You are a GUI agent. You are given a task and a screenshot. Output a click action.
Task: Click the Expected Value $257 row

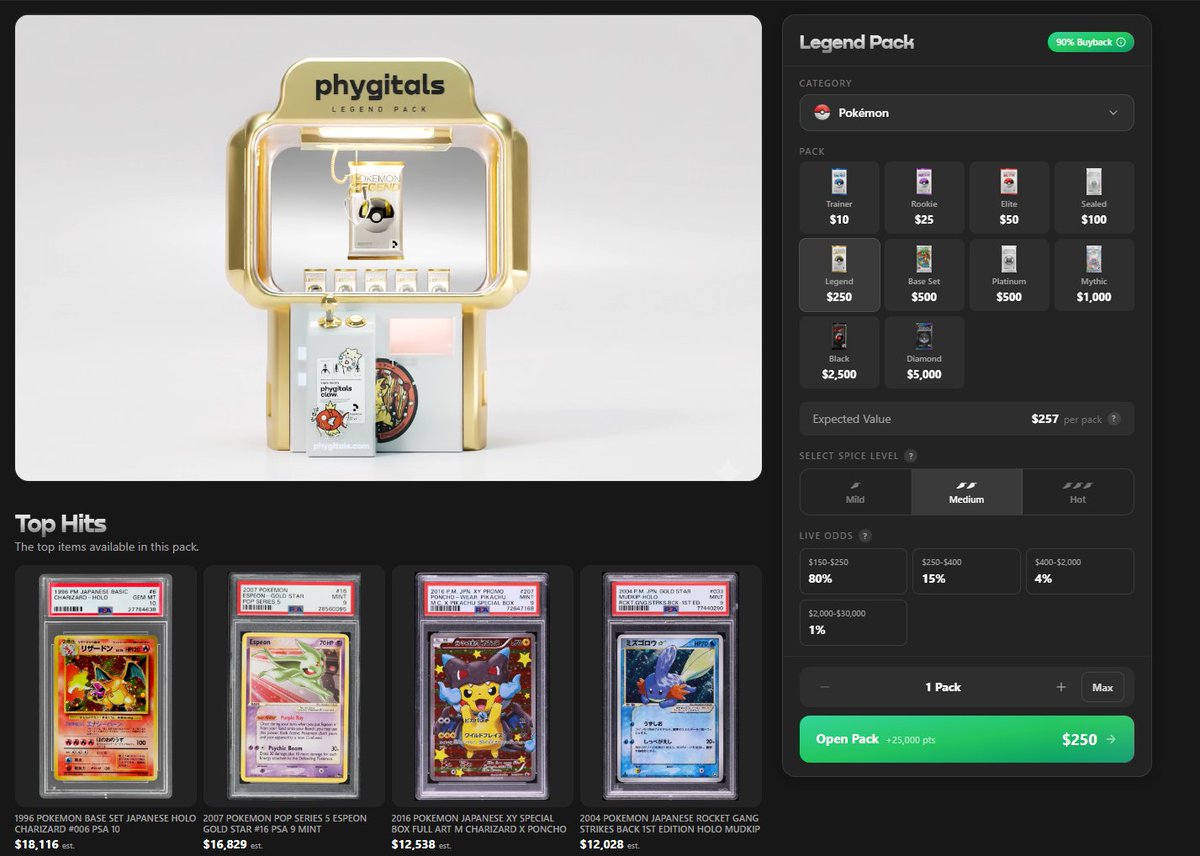[966, 419]
